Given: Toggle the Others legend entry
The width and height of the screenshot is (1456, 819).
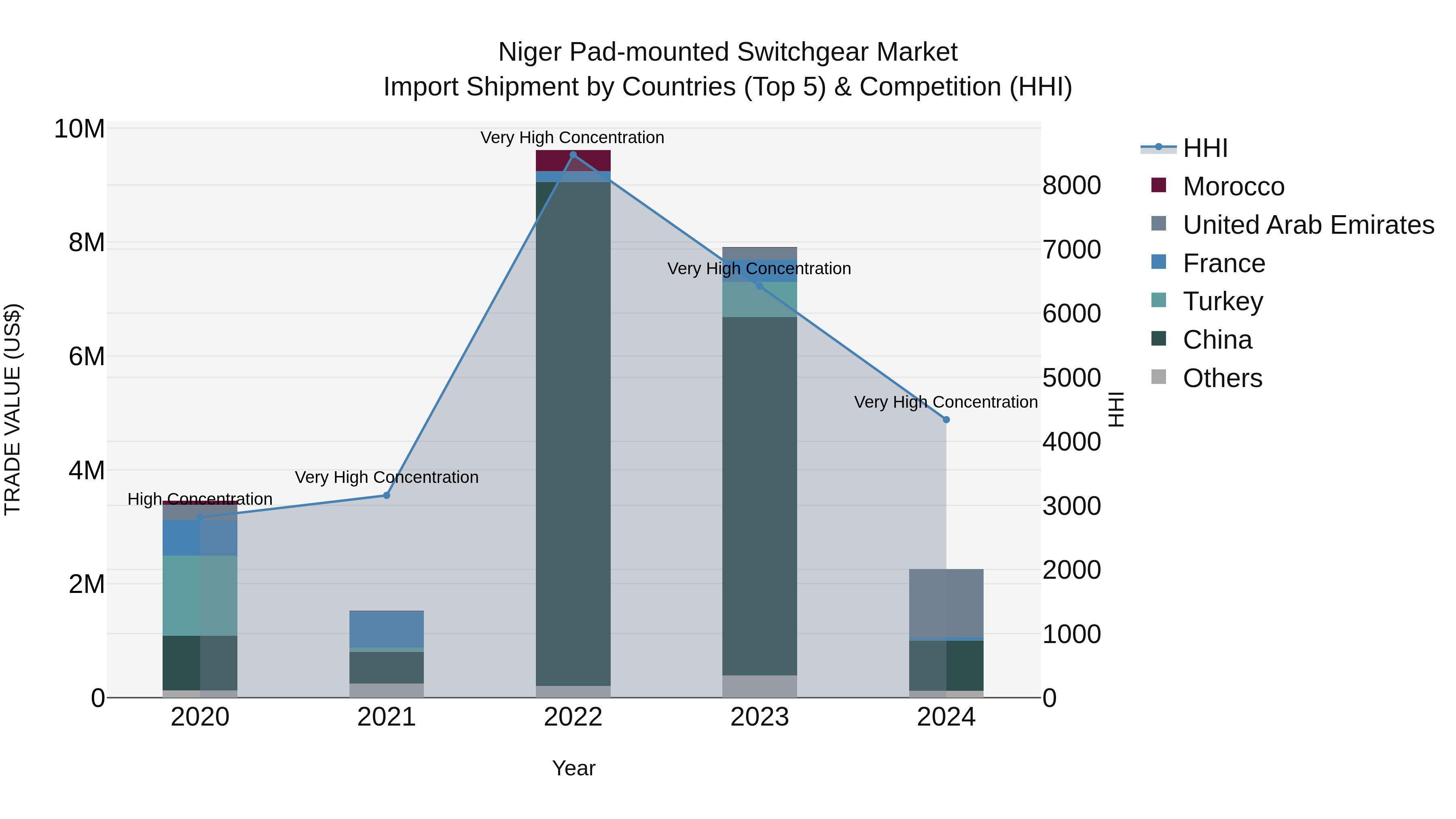Looking at the screenshot, I should [1207, 378].
